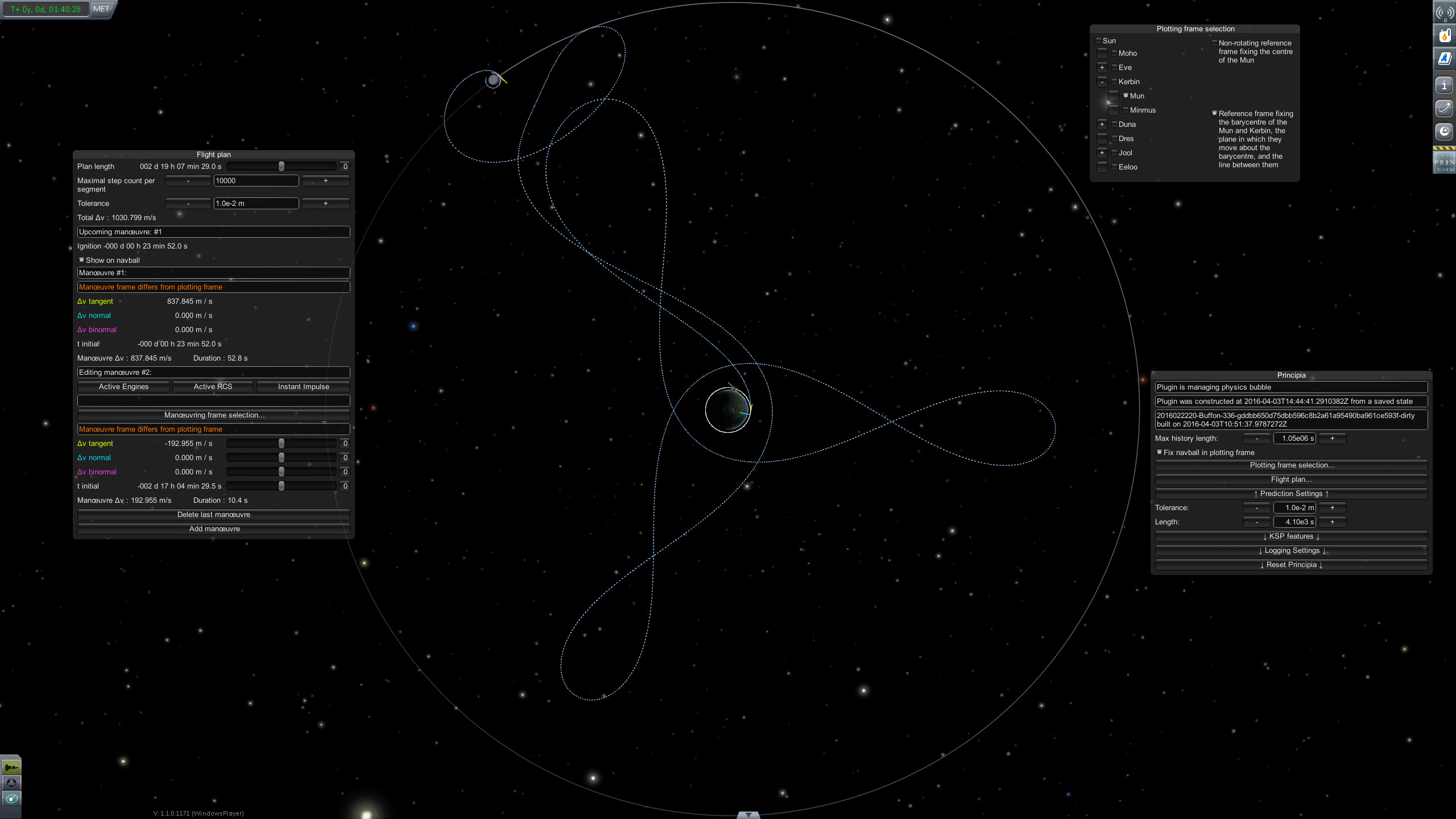The image size is (1456, 819).
Task: Select the Minmus radio button
Action: pyautogui.click(x=1126, y=110)
